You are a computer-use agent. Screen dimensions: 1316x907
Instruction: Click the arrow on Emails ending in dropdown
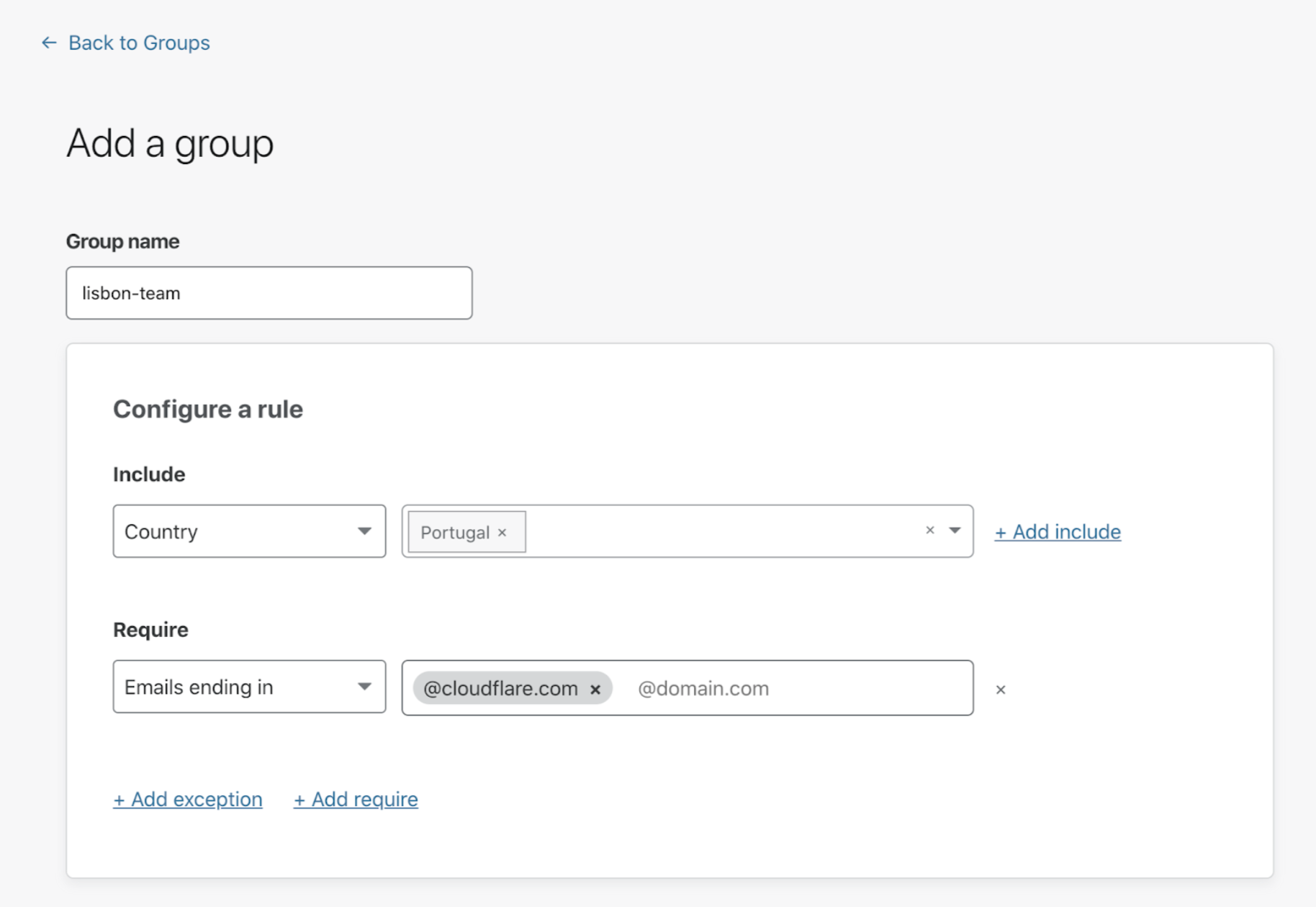(x=364, y=687)
